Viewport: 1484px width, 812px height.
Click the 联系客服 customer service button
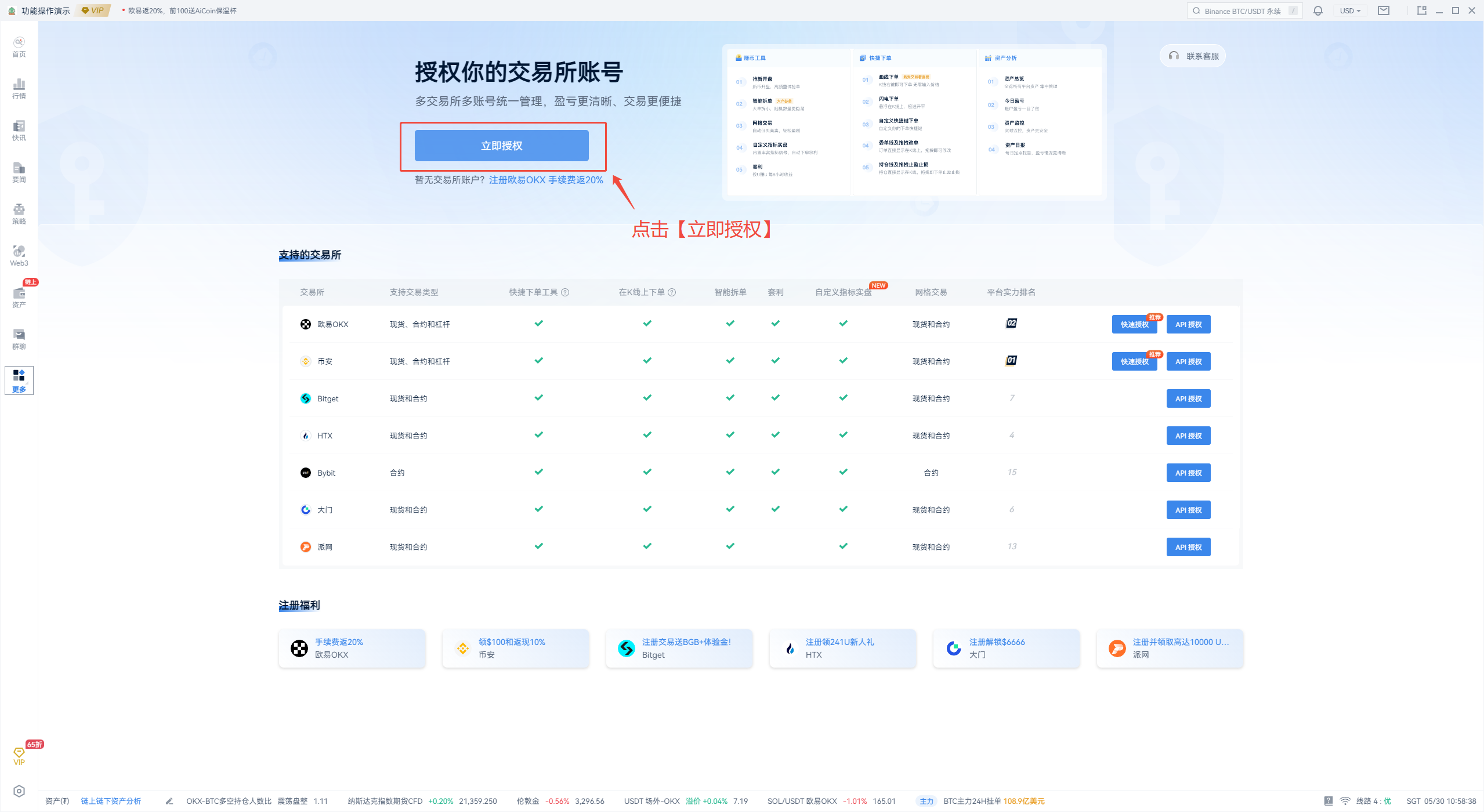point(1192,56)
